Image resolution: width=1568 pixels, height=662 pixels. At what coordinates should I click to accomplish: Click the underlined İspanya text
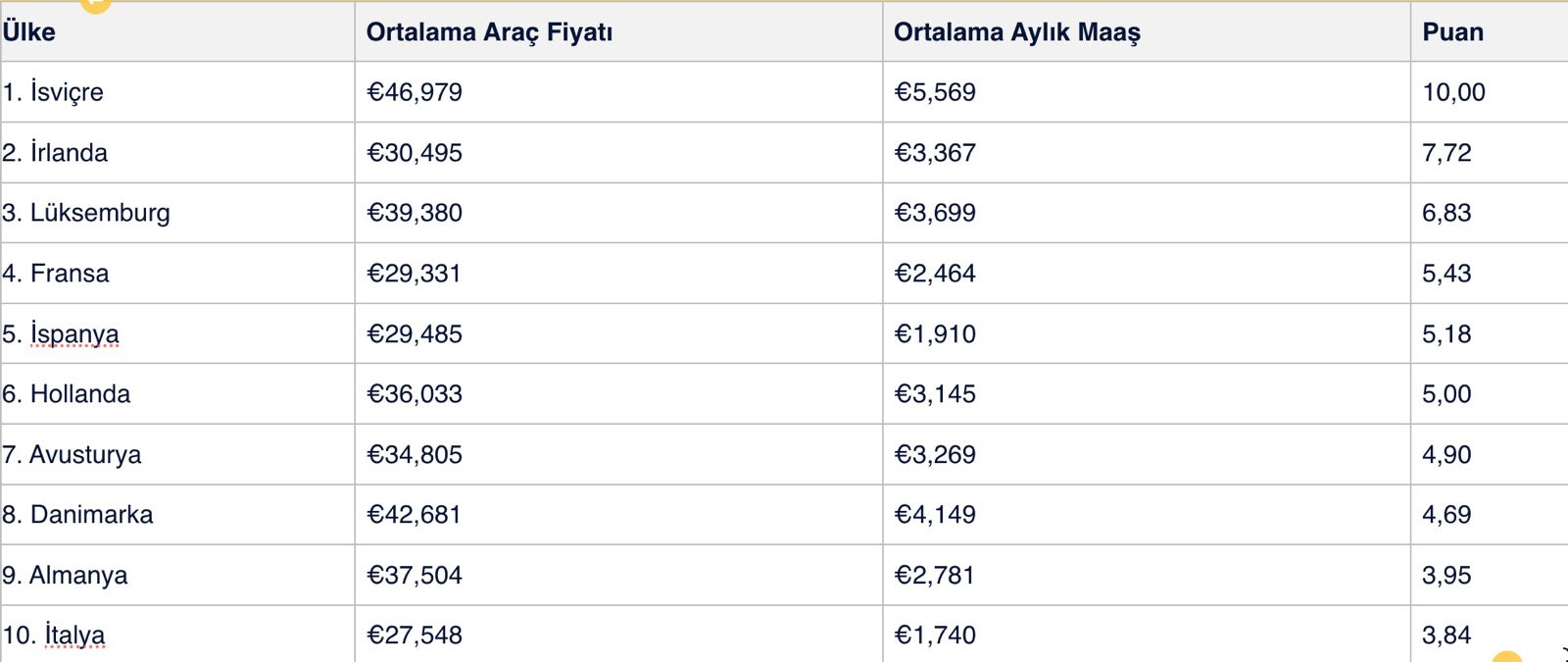click(x=74, y=334)
